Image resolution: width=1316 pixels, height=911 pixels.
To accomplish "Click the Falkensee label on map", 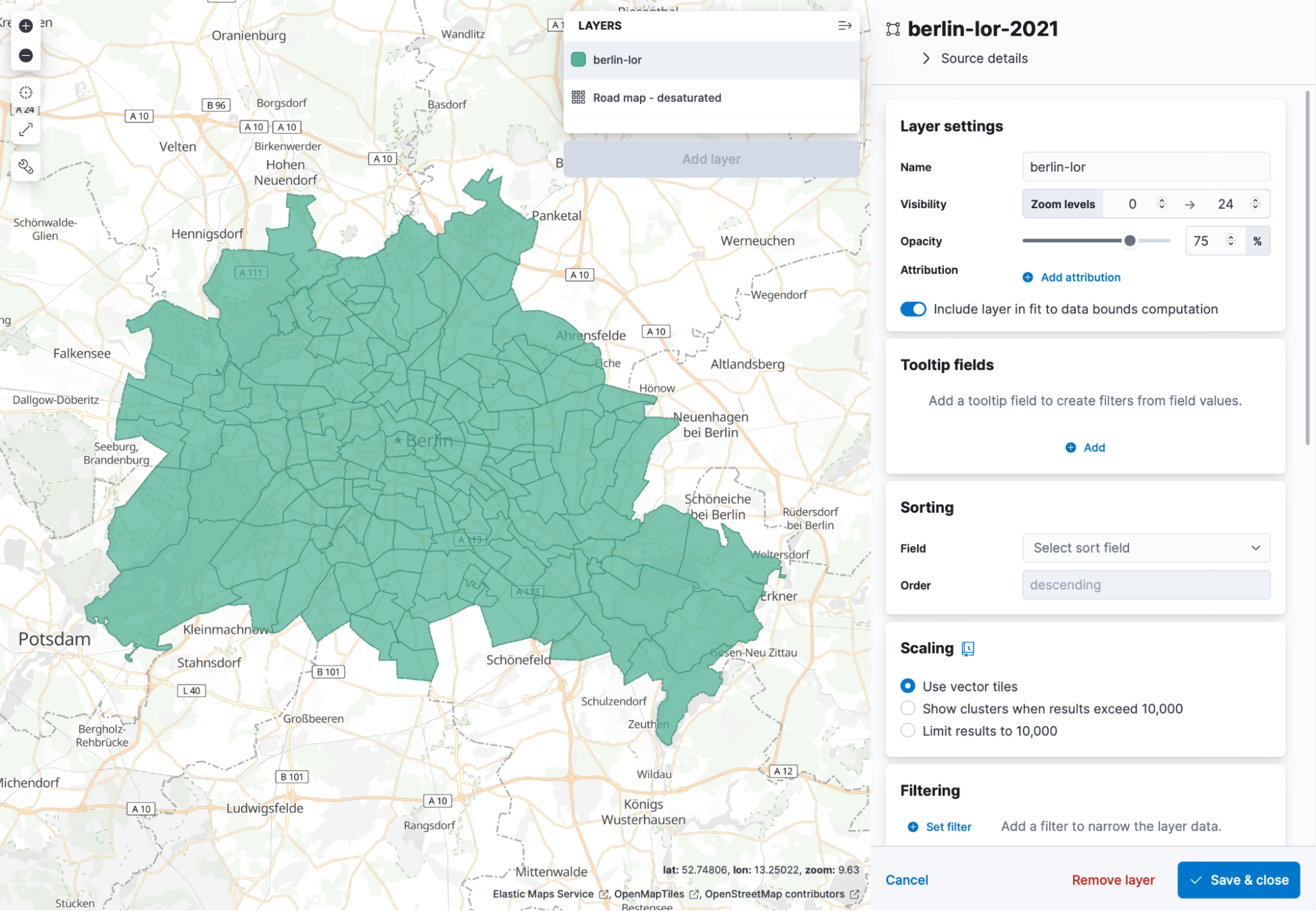I will tap(82, 353).
